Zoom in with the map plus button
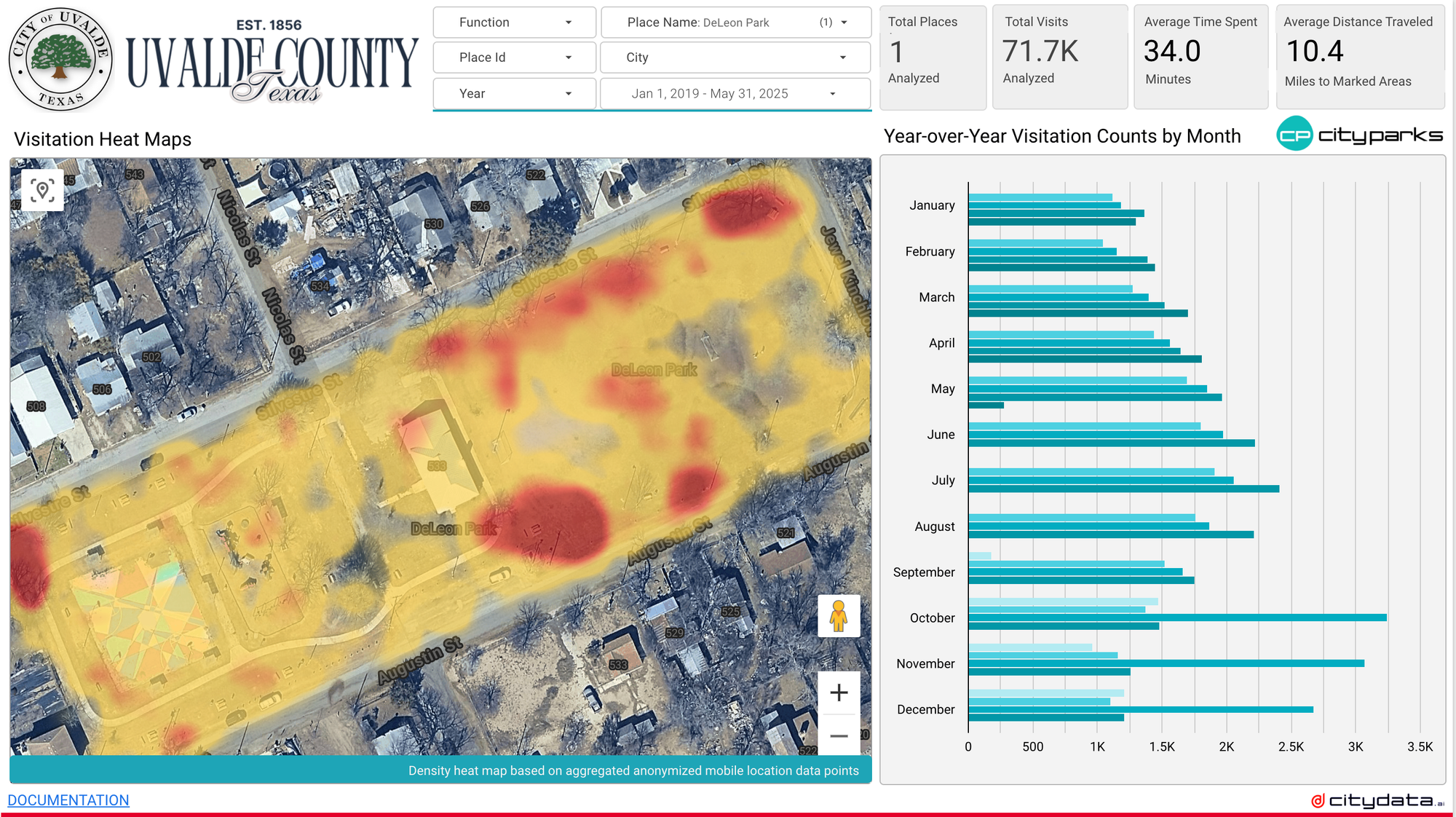The image size is (1456, 817). 839,692
